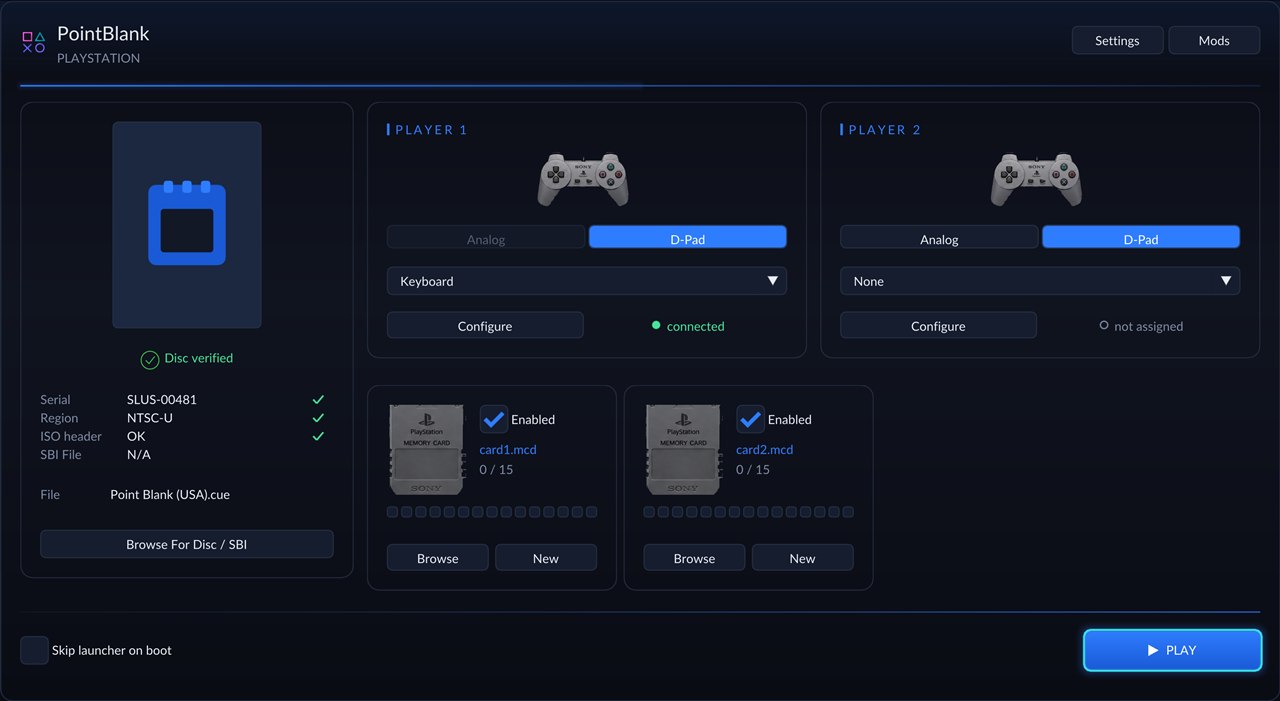The image size is (1280, 701).
Task: Click the PlayStation shapes logo icon
Action: (x=34, y=42)
